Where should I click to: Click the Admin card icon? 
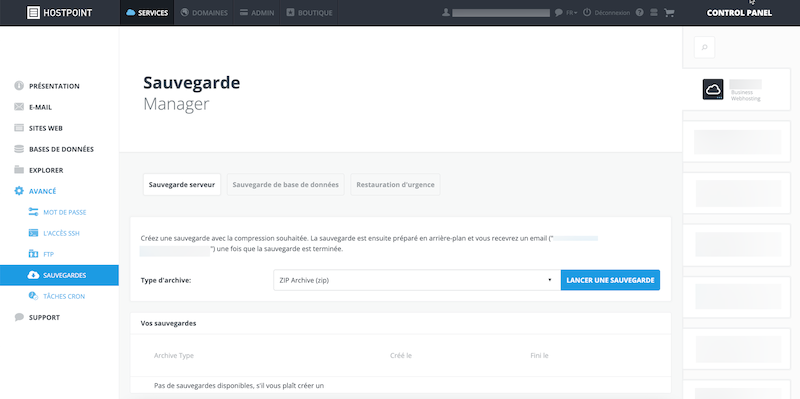pyautogui.click(x=244, y=12)
